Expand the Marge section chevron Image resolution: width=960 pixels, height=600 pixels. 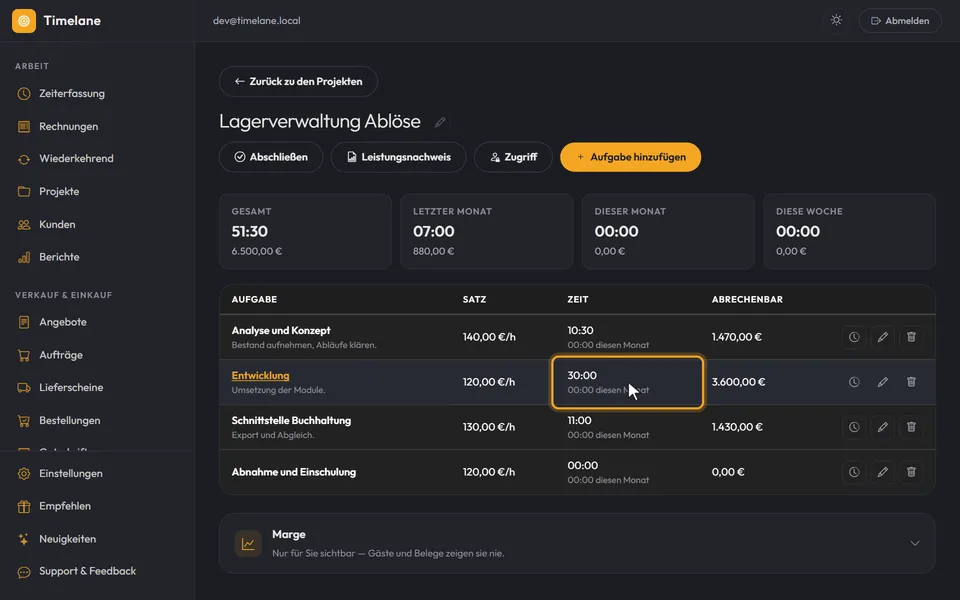[x=915, y=543]
